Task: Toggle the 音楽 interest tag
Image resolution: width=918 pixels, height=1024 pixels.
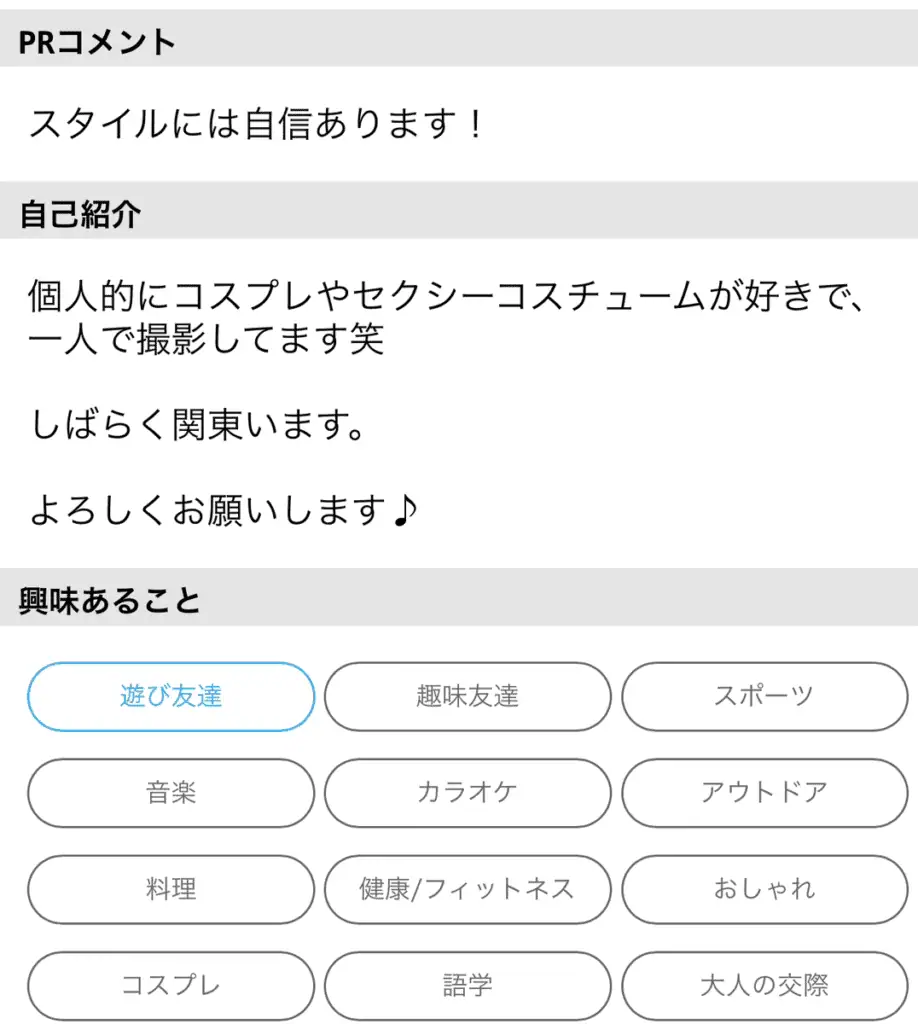Action: pos(171,793)
